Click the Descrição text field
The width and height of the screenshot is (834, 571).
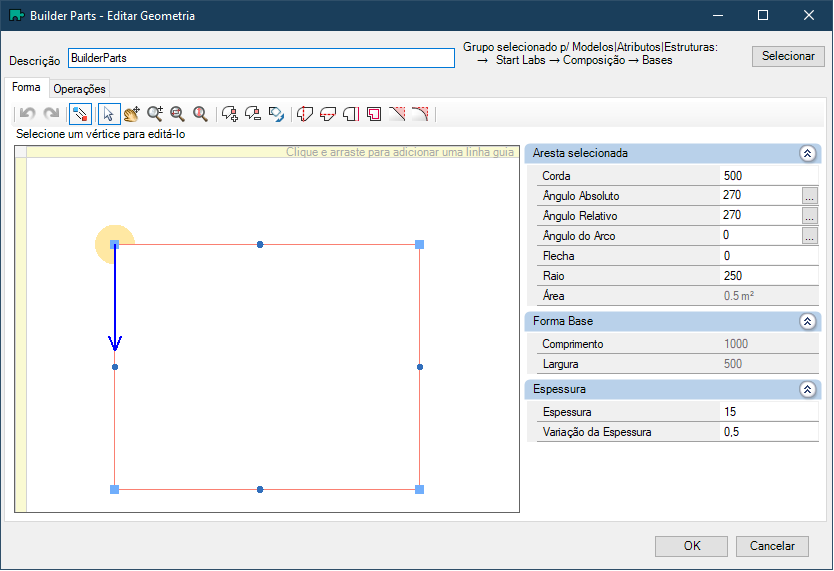pyautogui.click(x=261, y=58)
